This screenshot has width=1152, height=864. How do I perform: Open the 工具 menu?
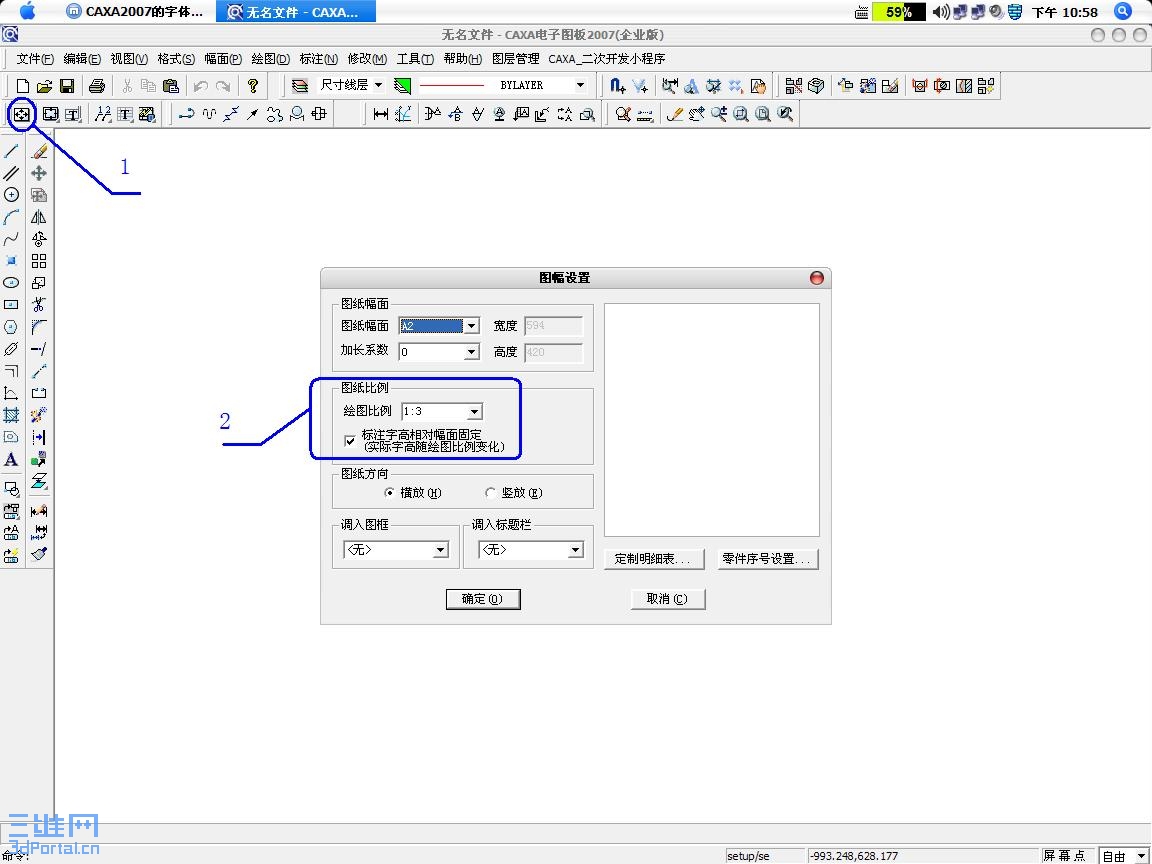415,59
